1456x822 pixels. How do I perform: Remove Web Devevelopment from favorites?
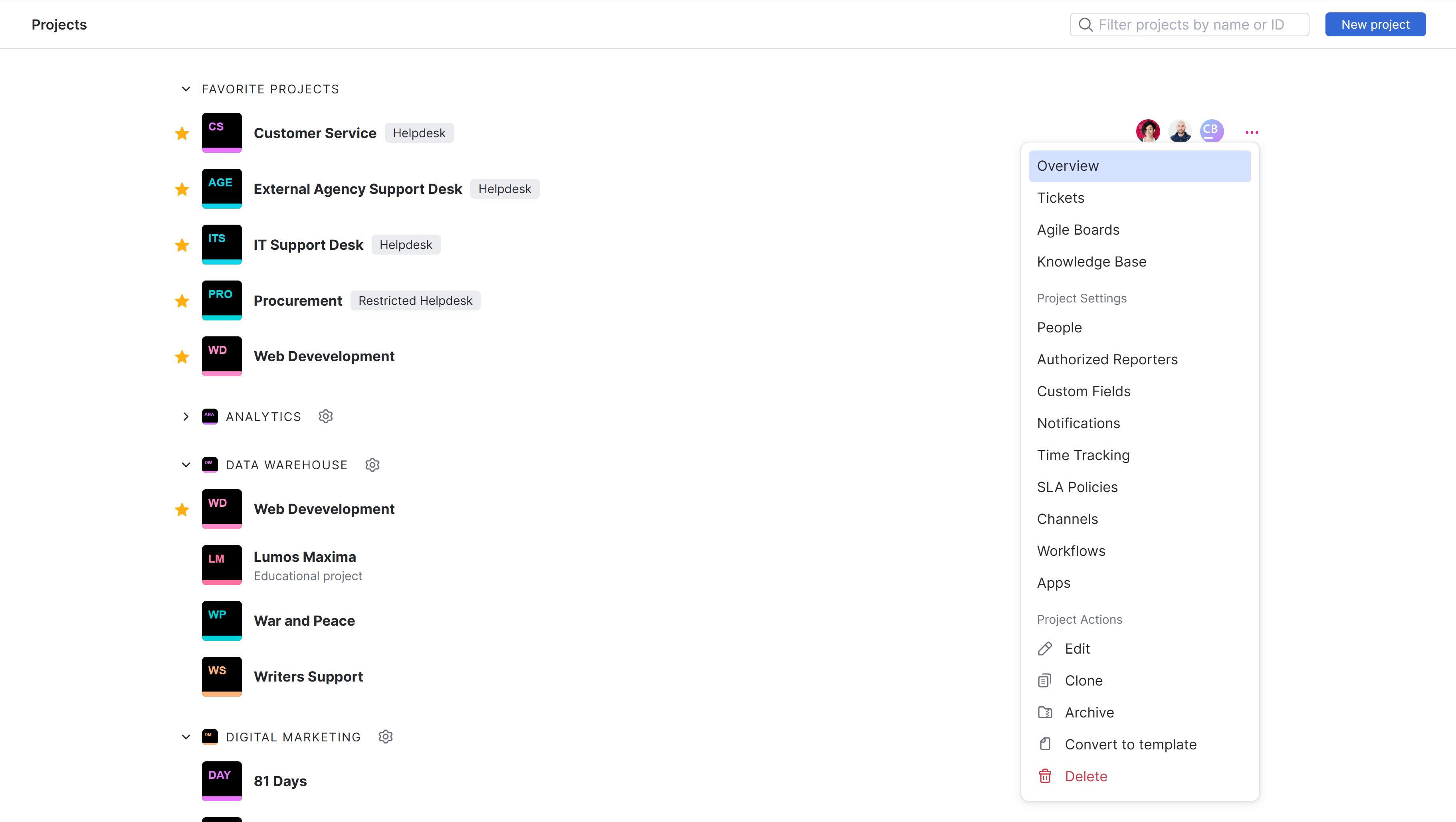click(x=182, y=356)
